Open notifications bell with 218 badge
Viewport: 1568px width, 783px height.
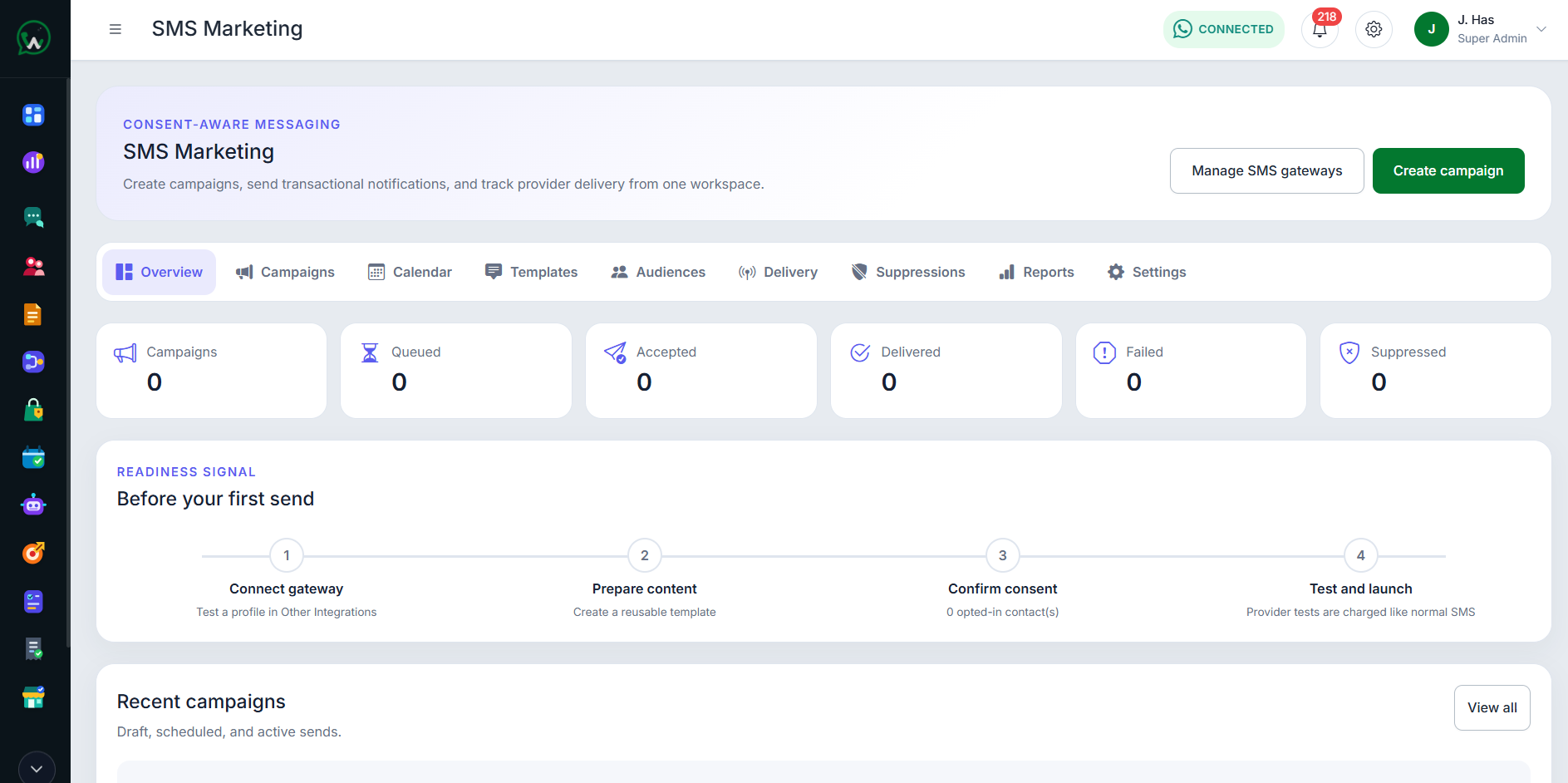pos(1320,29)
